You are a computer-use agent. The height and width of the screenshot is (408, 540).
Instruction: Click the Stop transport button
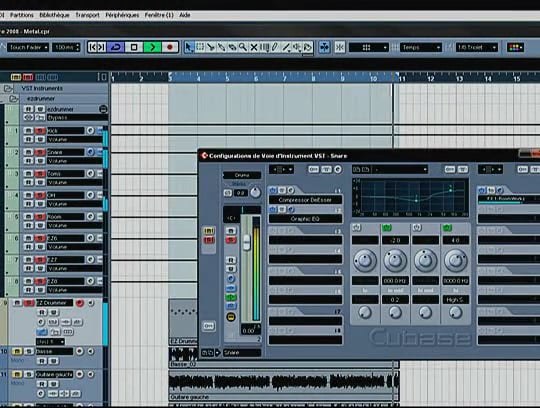pyautogui.click(x=134, y=47)
